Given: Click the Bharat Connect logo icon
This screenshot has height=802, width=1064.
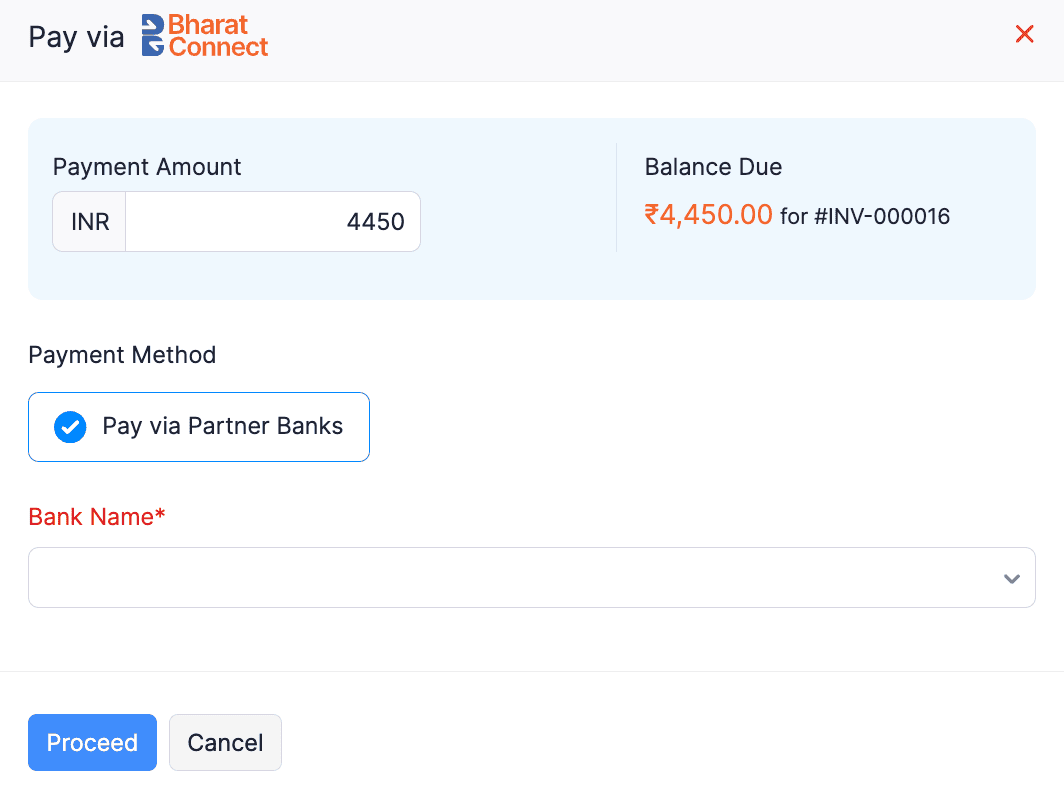Looking at the screenshot, I should click(x=153, y=35).
